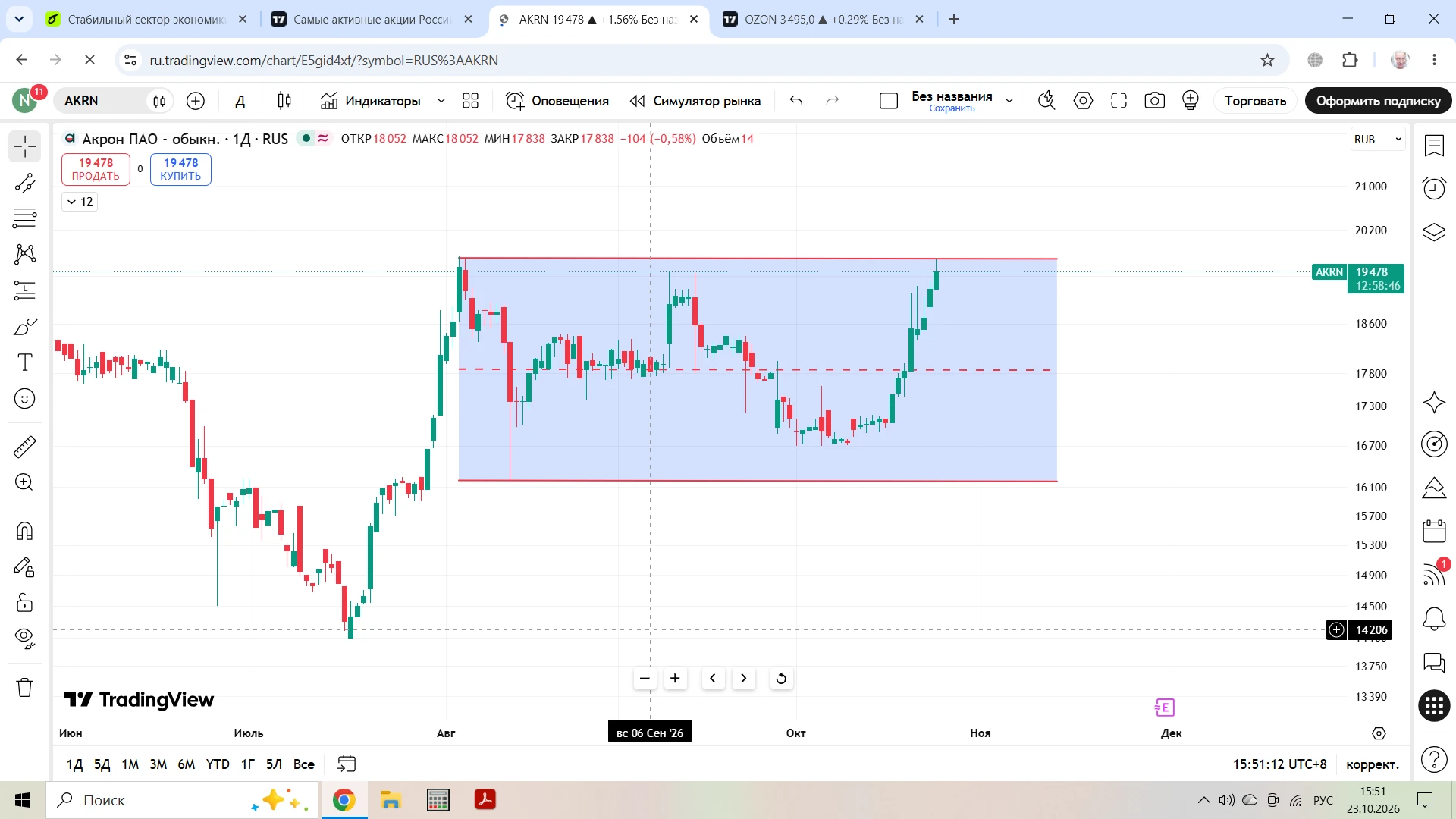Open the alerts clock panel

click(1434, 188)
